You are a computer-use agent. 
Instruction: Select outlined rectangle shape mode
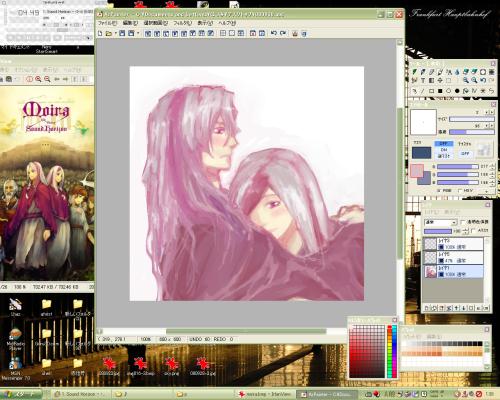tap(431, 91)
